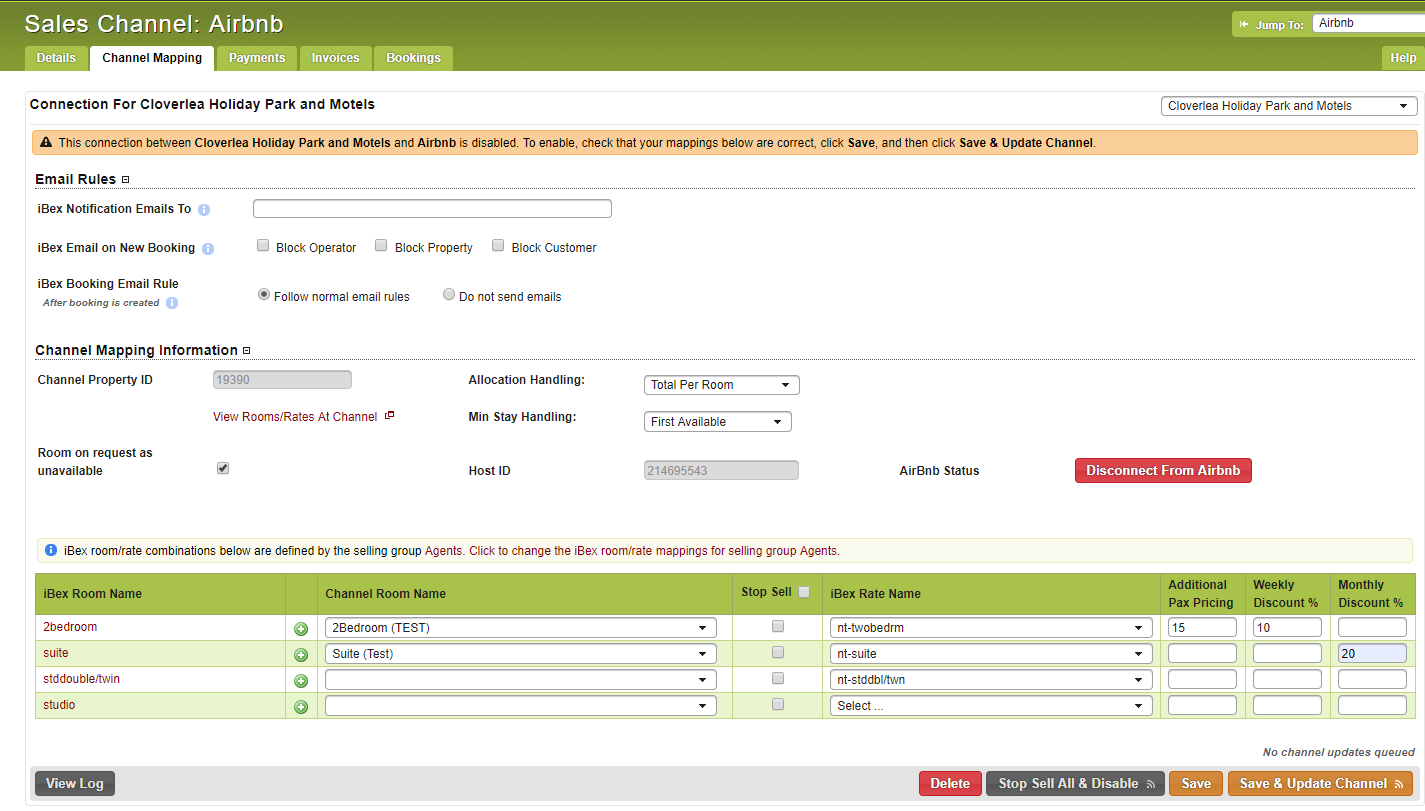Collapse the Channel Mapping Information section icon
The height and width of the screenshot is (811, 1425).
point(247,351)
